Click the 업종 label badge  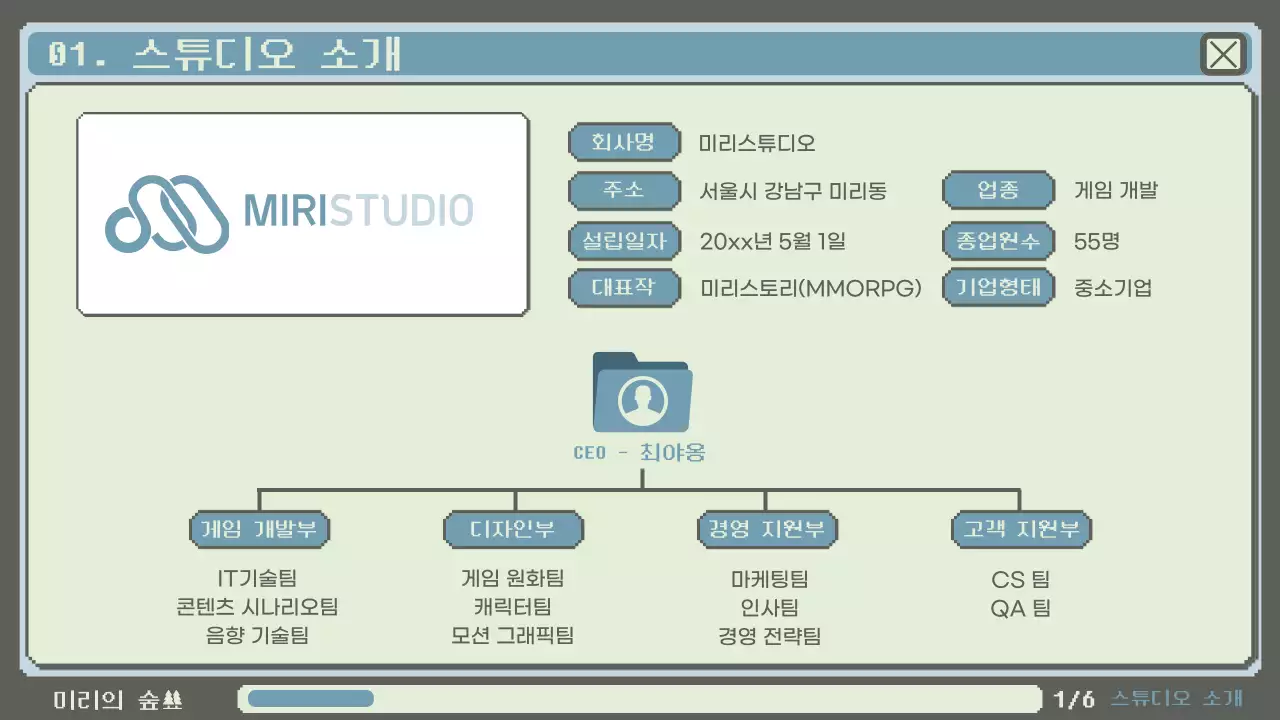tap(997, 190)
